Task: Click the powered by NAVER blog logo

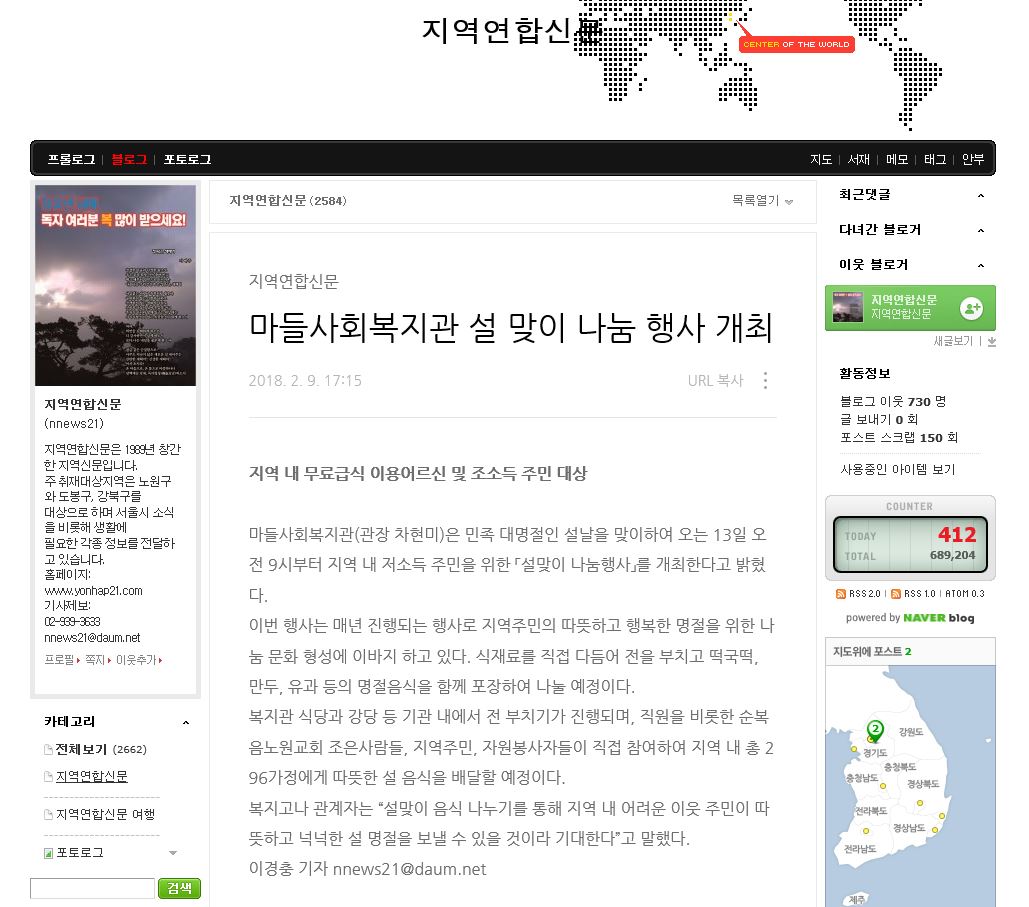Action: click(909, 618)
